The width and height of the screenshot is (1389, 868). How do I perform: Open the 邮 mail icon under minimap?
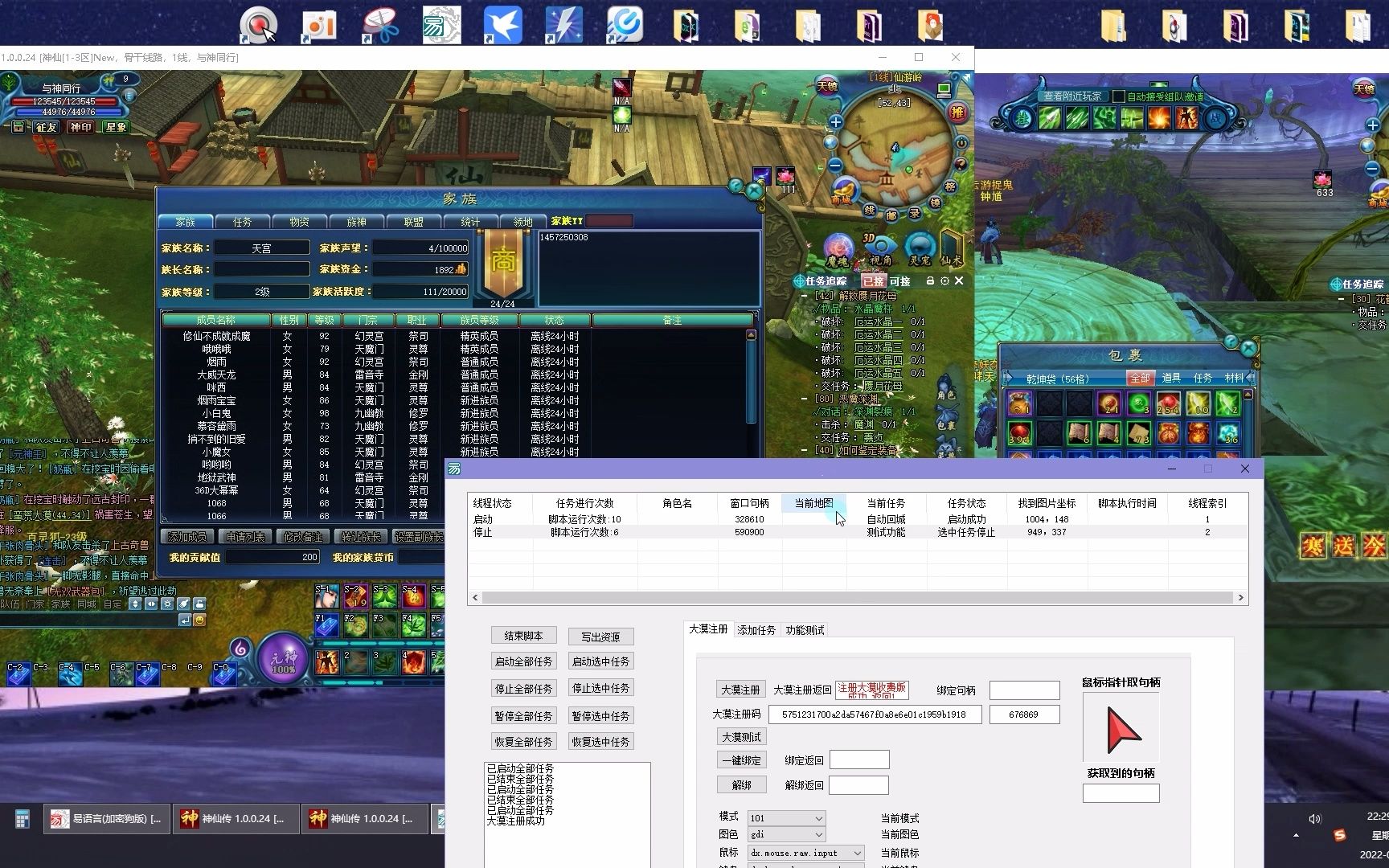891,215
